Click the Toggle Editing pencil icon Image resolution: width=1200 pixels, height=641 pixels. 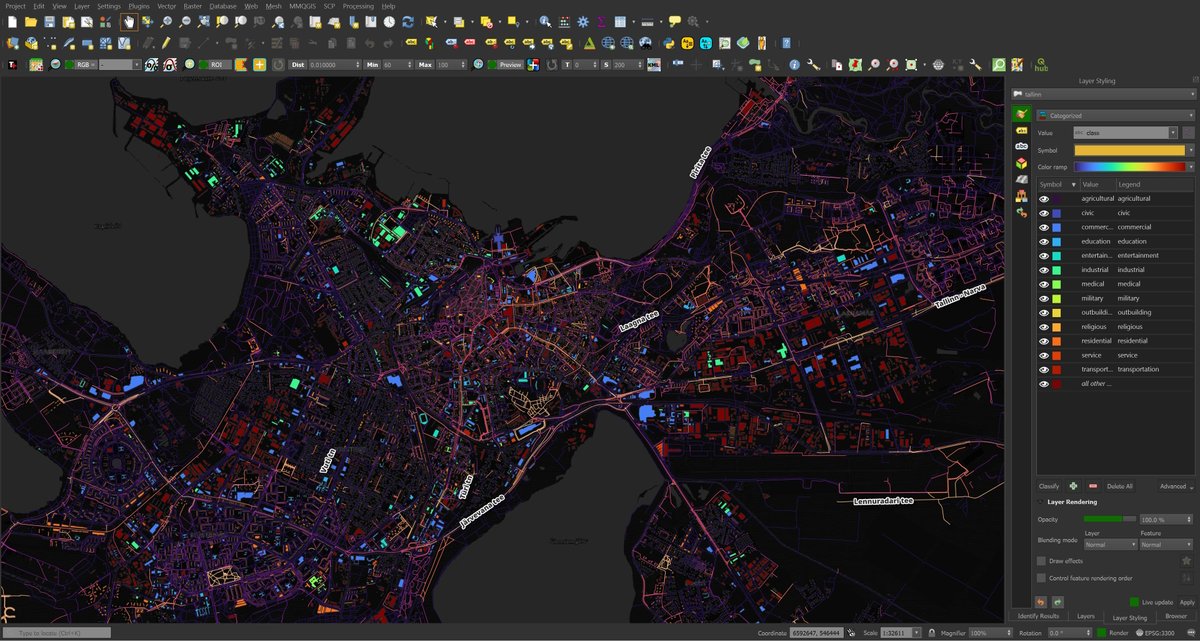(166, 43)
